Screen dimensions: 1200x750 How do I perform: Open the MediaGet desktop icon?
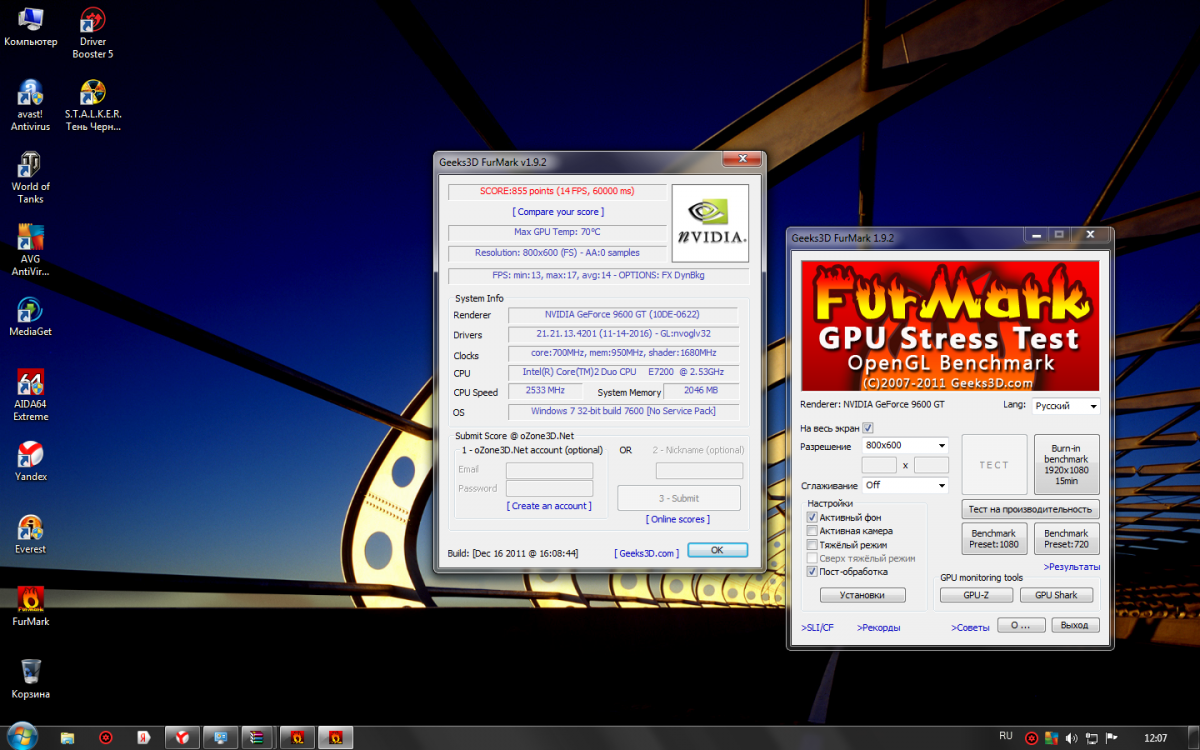tap(30, 311)
